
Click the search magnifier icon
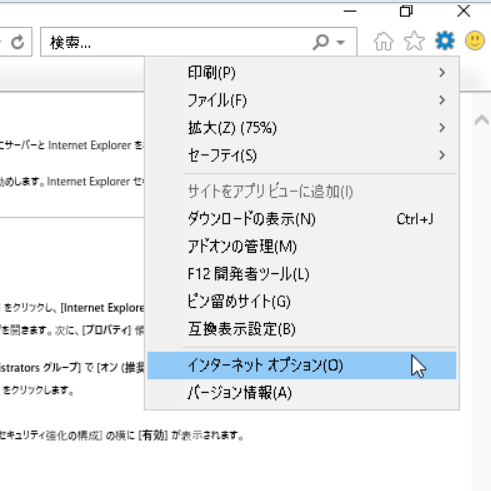tap(321, 42)
